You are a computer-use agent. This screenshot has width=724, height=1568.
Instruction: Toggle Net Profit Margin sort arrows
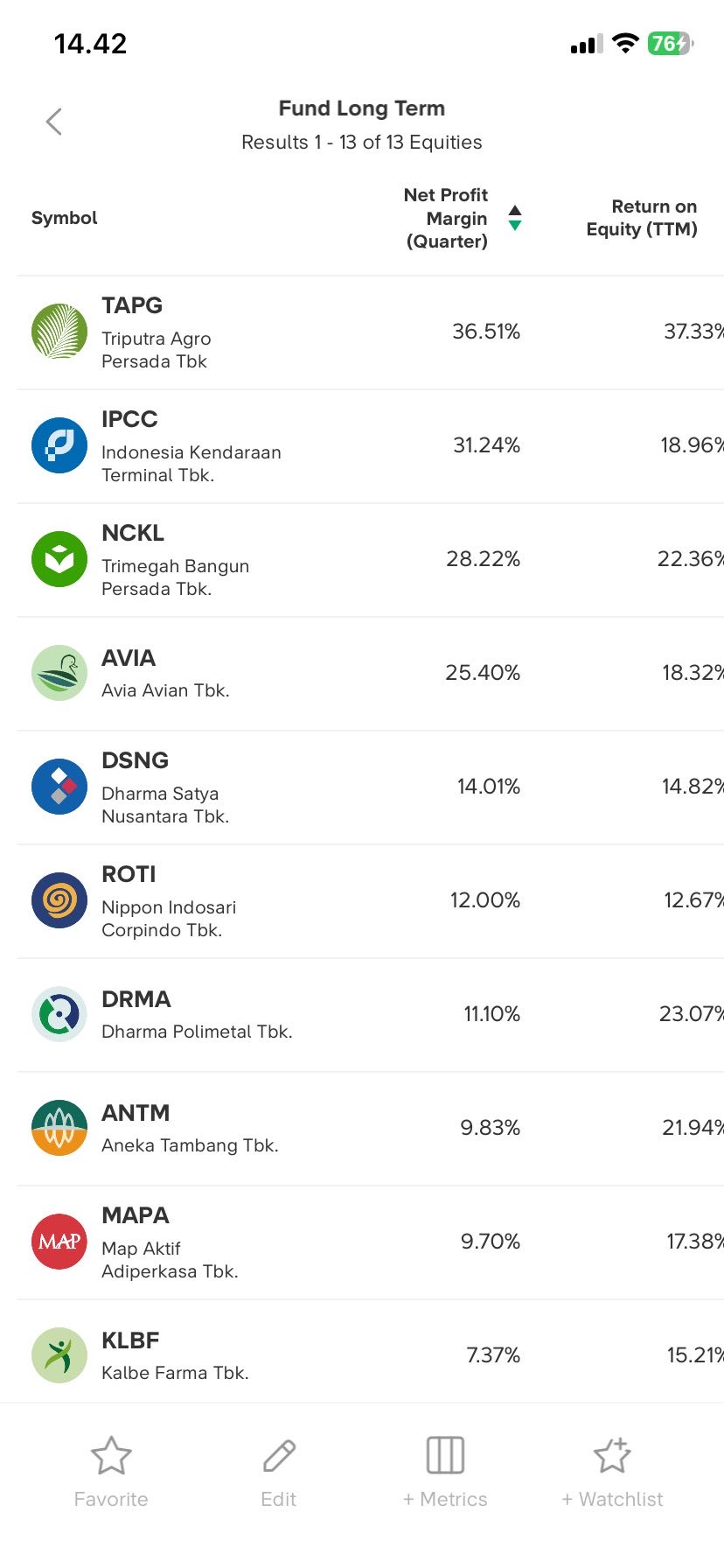[x=515, y=218]
